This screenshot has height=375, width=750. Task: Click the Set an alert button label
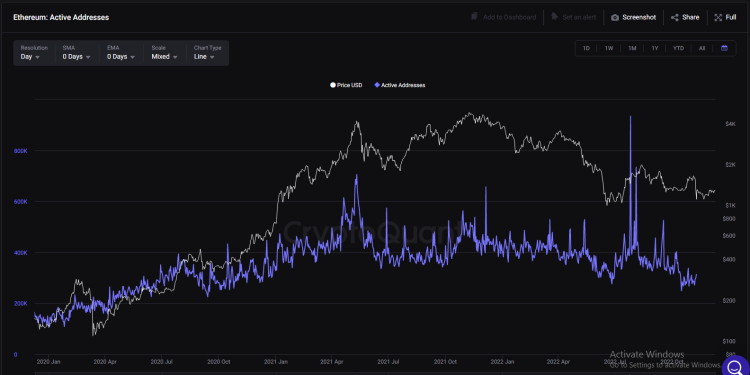coord(579,17)
